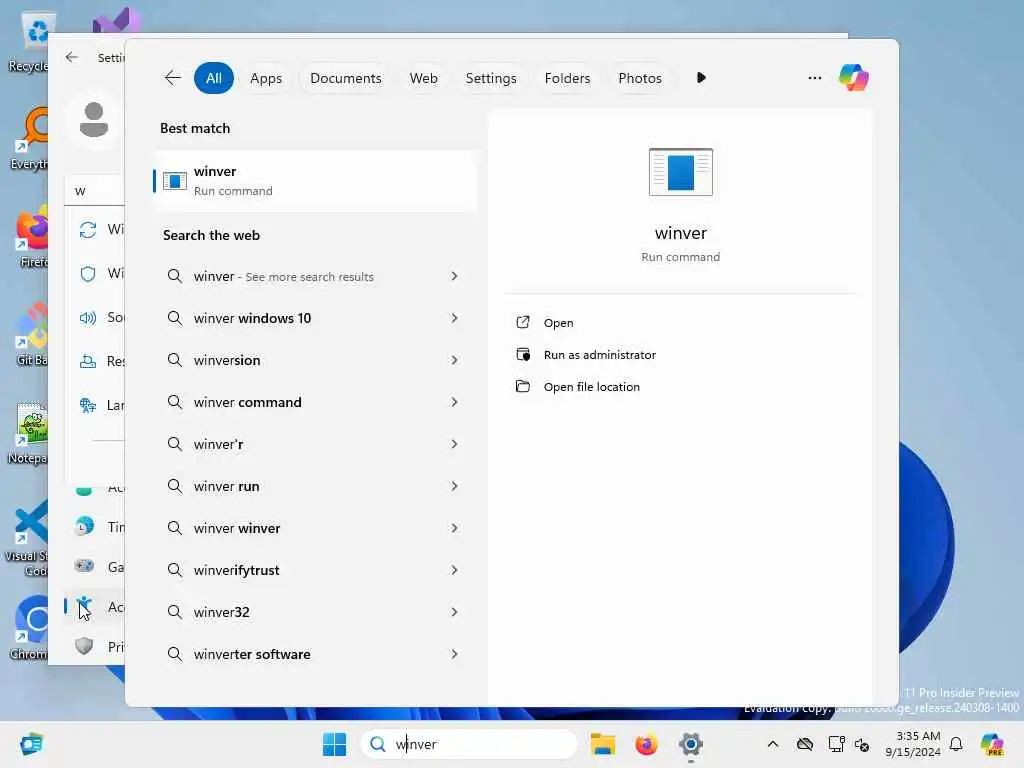Select Time & language icon in Settings

[x=84, y=526]
